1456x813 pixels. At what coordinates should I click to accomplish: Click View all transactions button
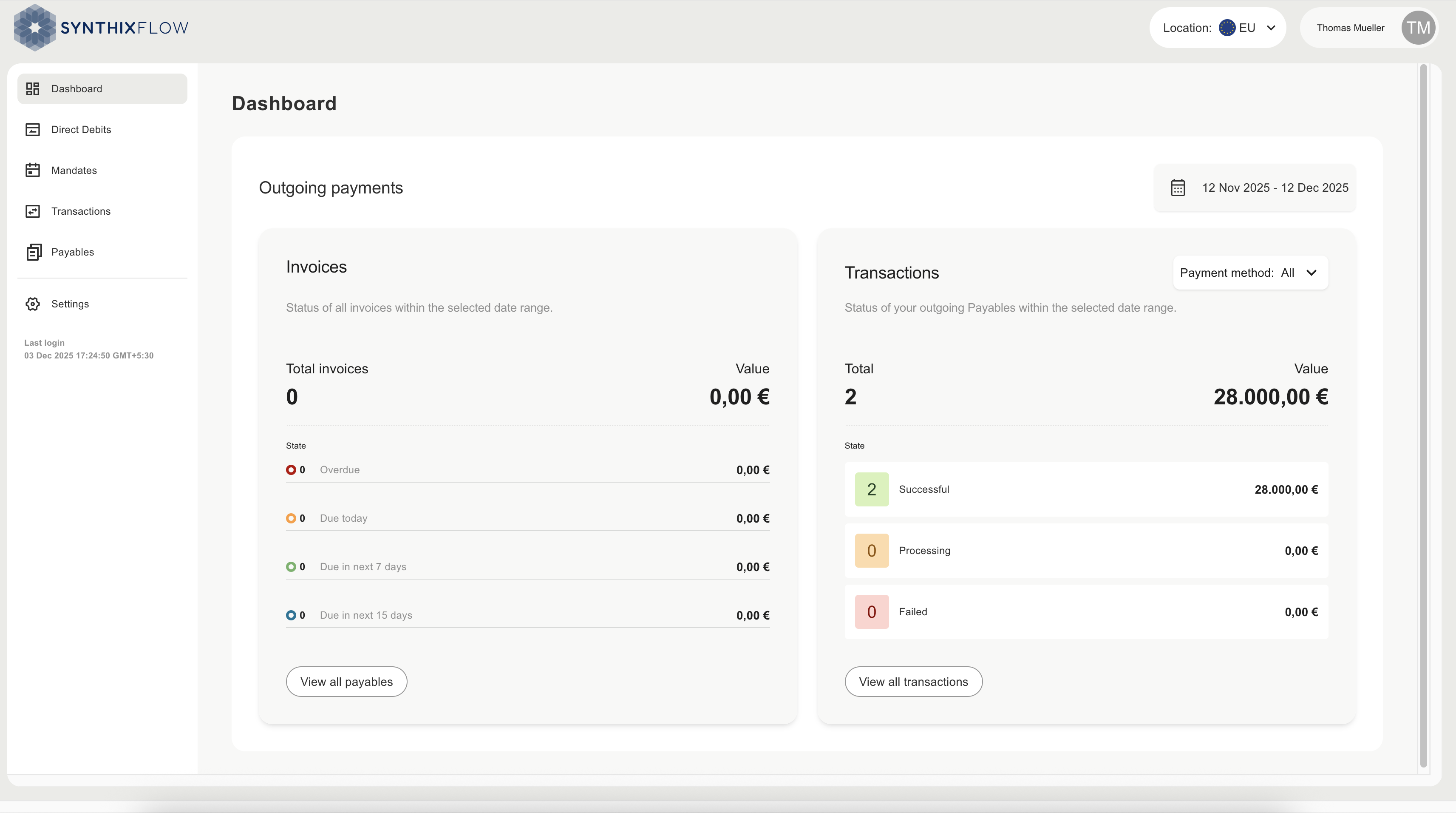(x=913, y=682)
